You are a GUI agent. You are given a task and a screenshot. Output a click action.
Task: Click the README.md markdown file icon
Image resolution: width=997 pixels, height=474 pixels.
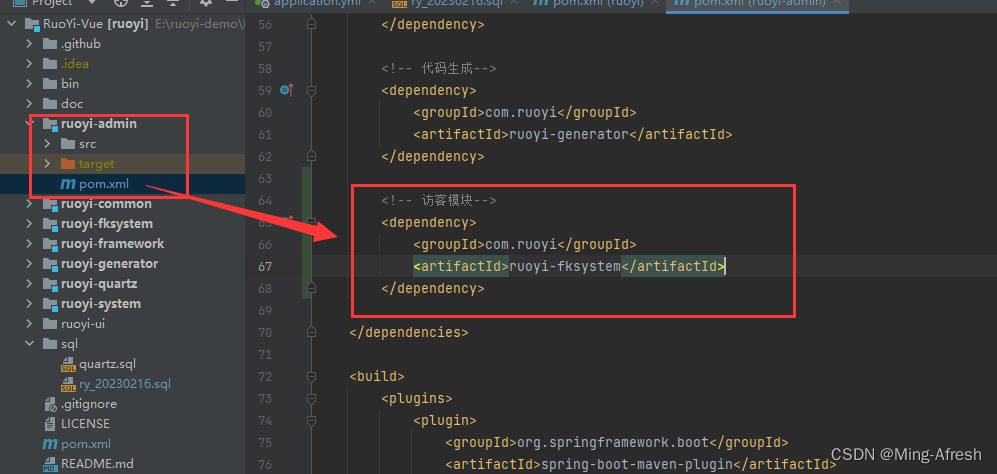point(50,464)
